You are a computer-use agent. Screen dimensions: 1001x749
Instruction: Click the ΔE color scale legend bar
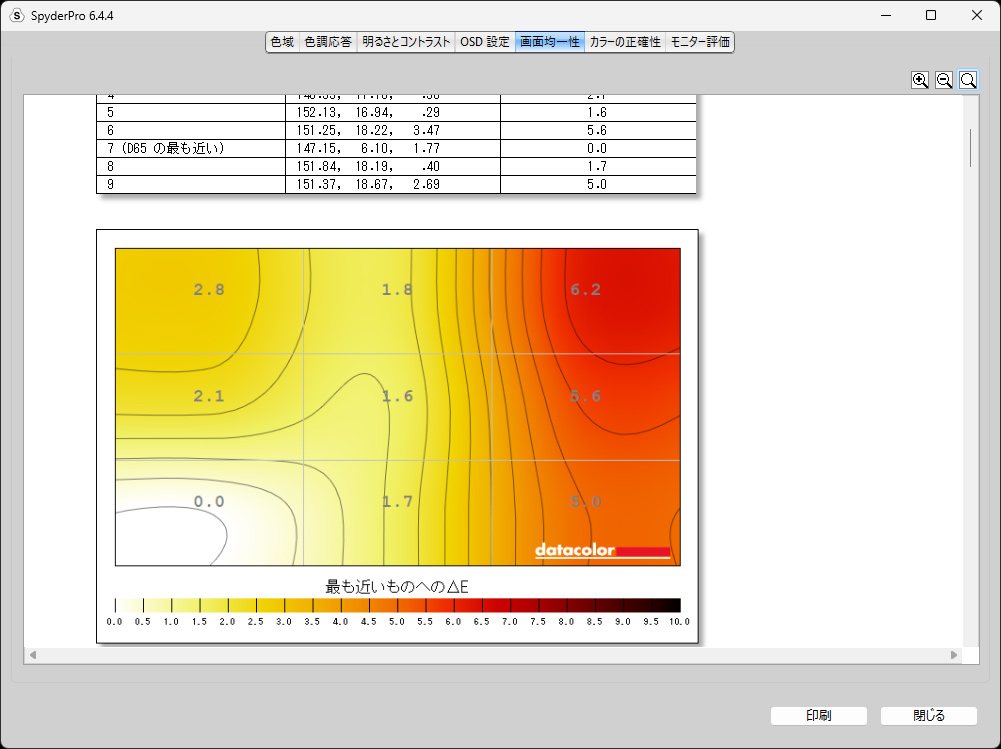pyautogui.click(x=398, y=605)
